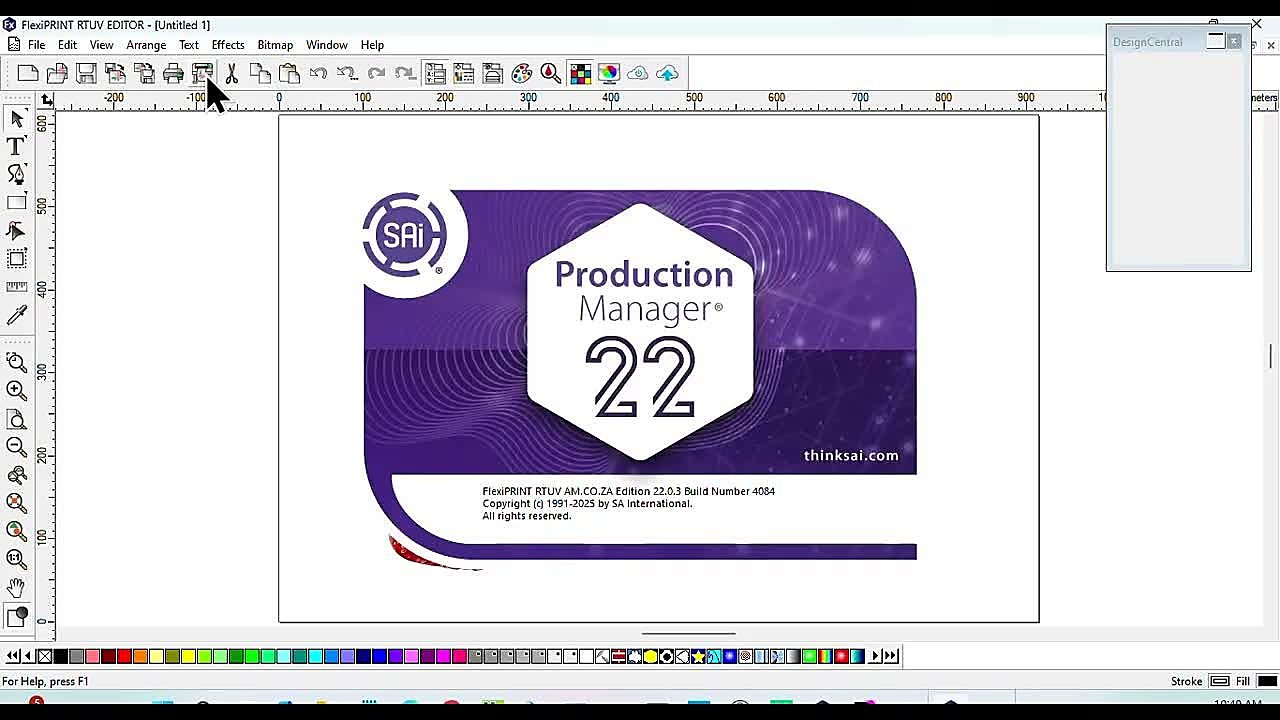Click the color monitor icon in toolbar
This screenshot has height=720, width=1280.
pyautogui.click(x=609, y=73)
